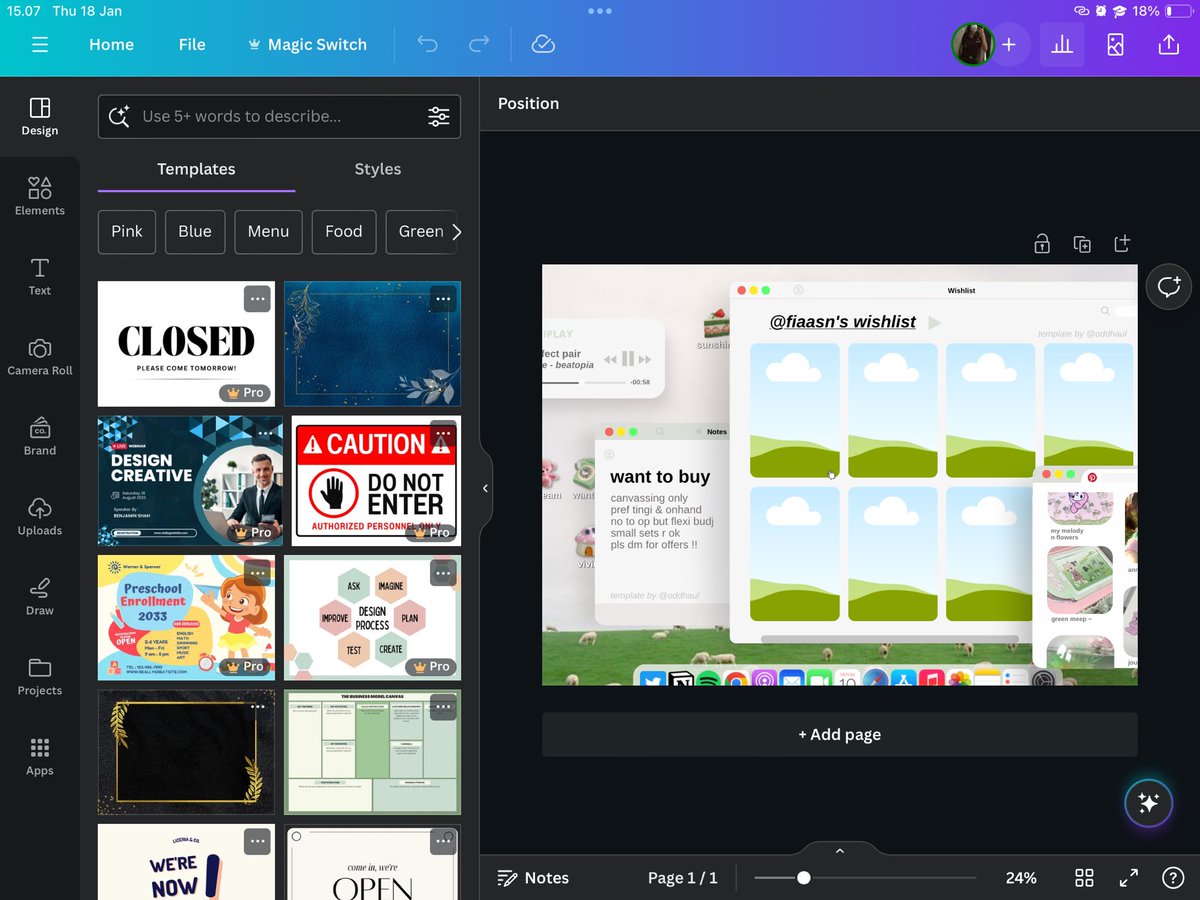Lock the page with padlock icon
The width and height of the screenshot is (1200, 900).
pyautogui.click(x=1042, y=243)
